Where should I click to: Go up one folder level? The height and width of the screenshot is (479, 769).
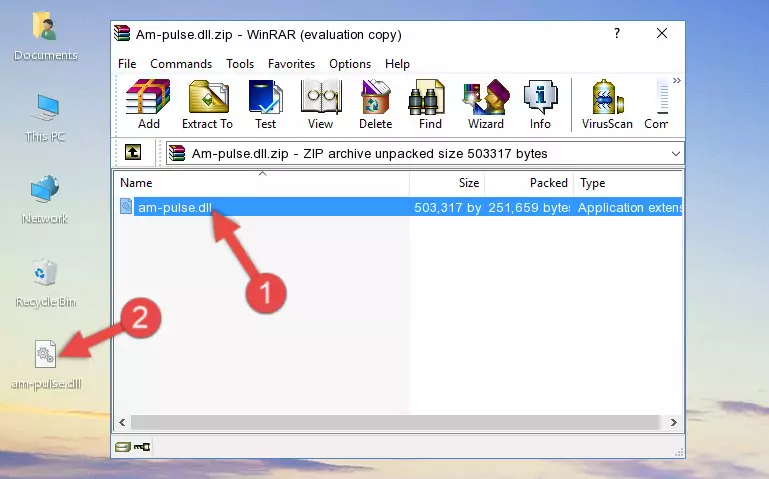133,152
